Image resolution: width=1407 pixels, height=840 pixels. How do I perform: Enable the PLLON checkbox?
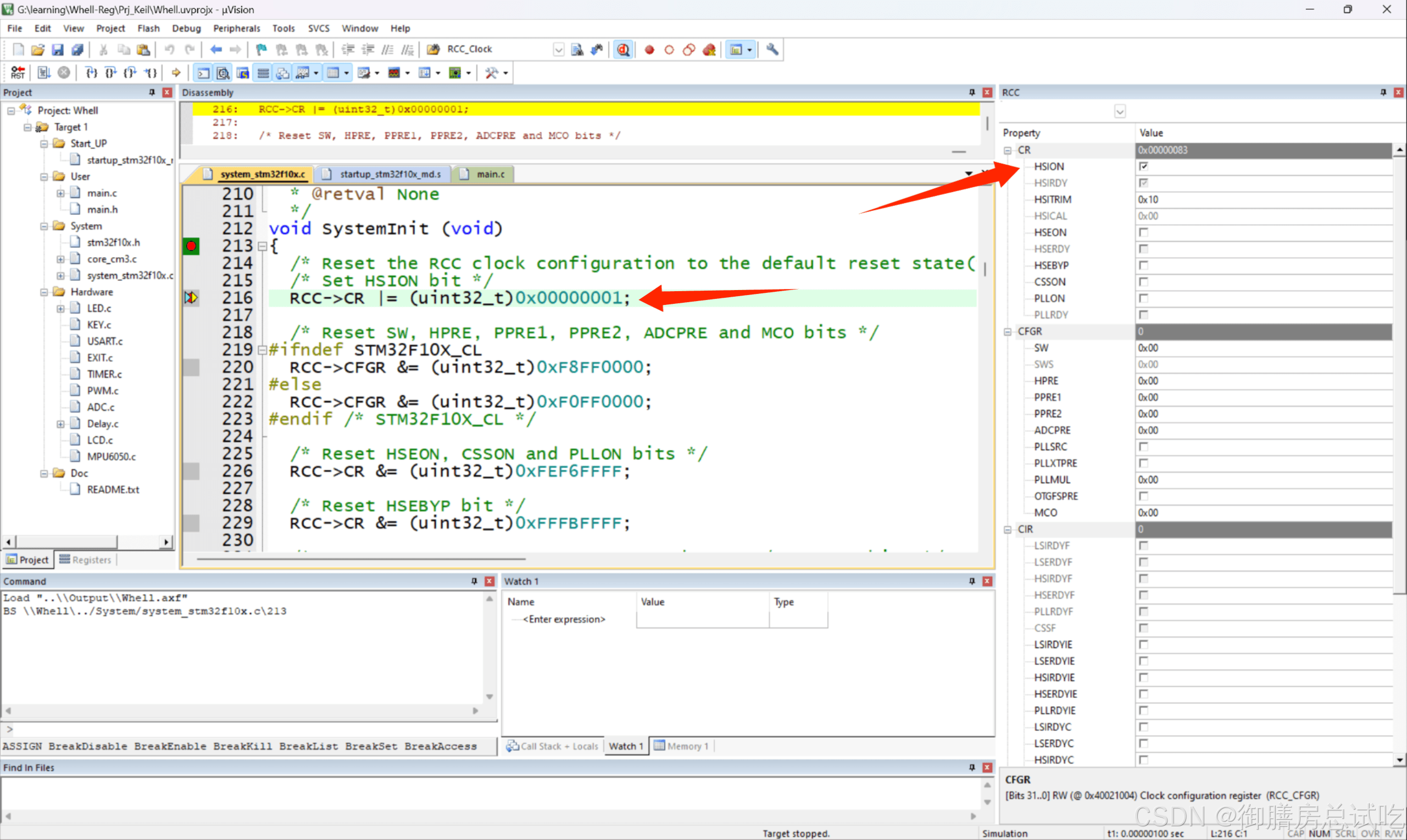[1143, 298]
